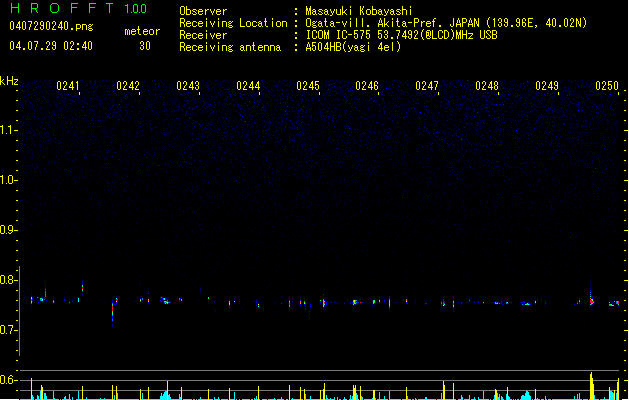Screen dimensions: 629x400
Task: Click time marker 0241
Action: click(68, 86)
